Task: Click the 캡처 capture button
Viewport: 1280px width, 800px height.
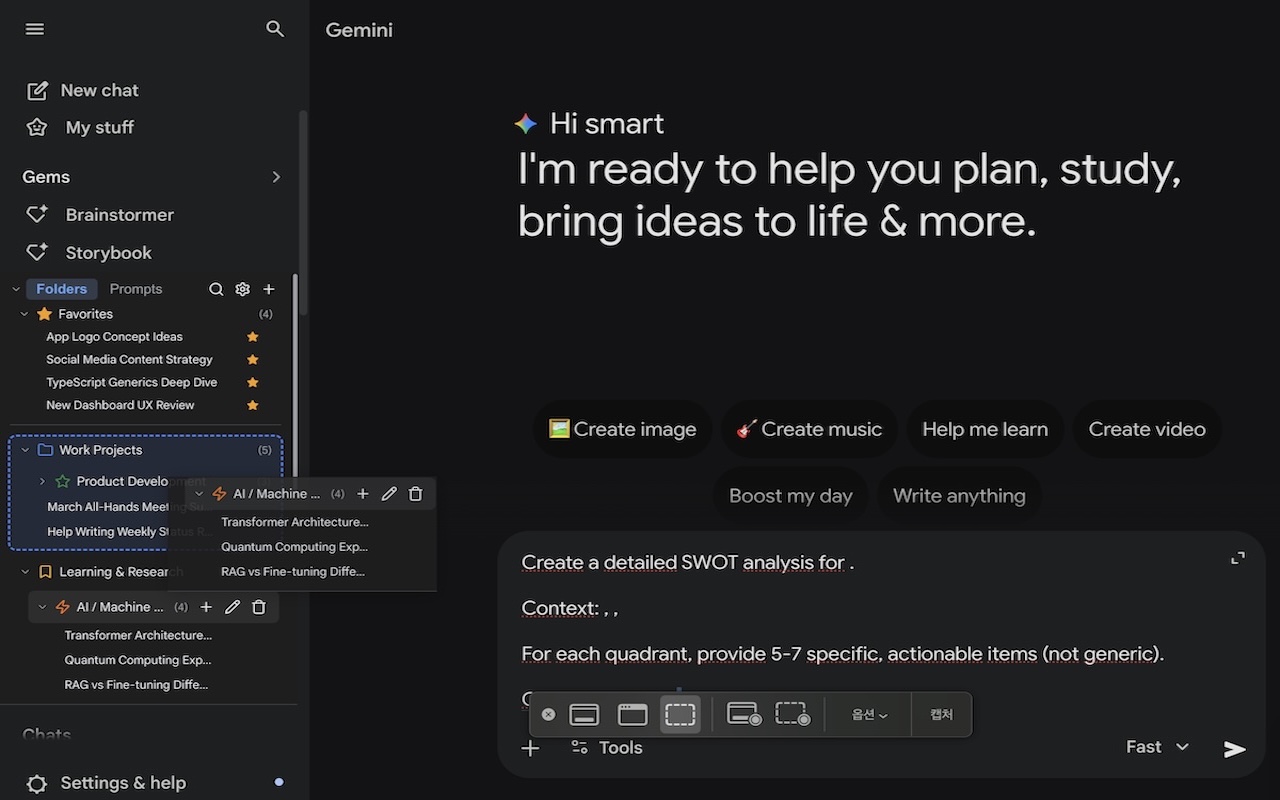Action: [x=941, y=714]
